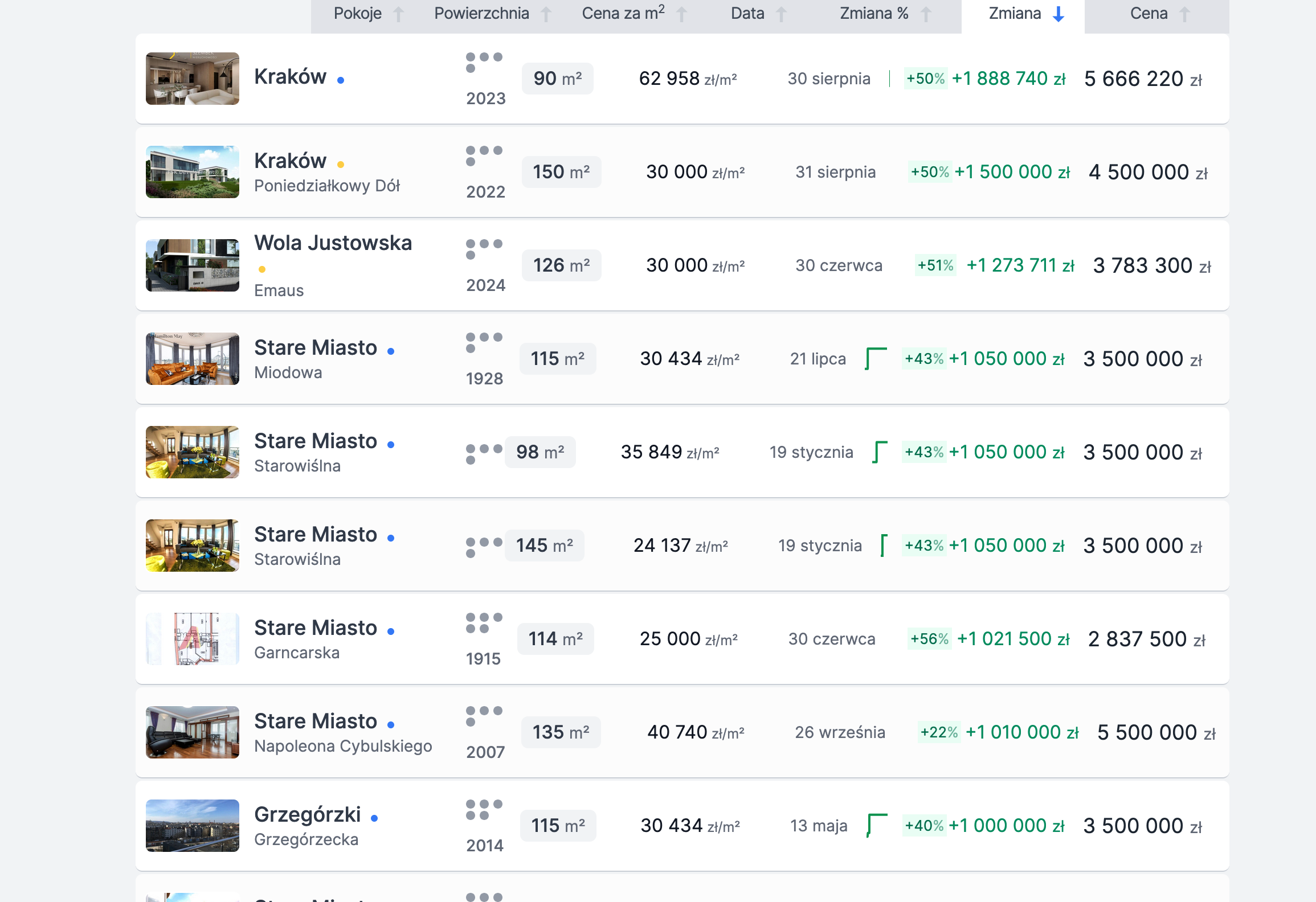Image resolution: width=1316 pixels, height=902 pixels.
Task: Click the Cena column sort arrow
Action: coord(1185,14)
